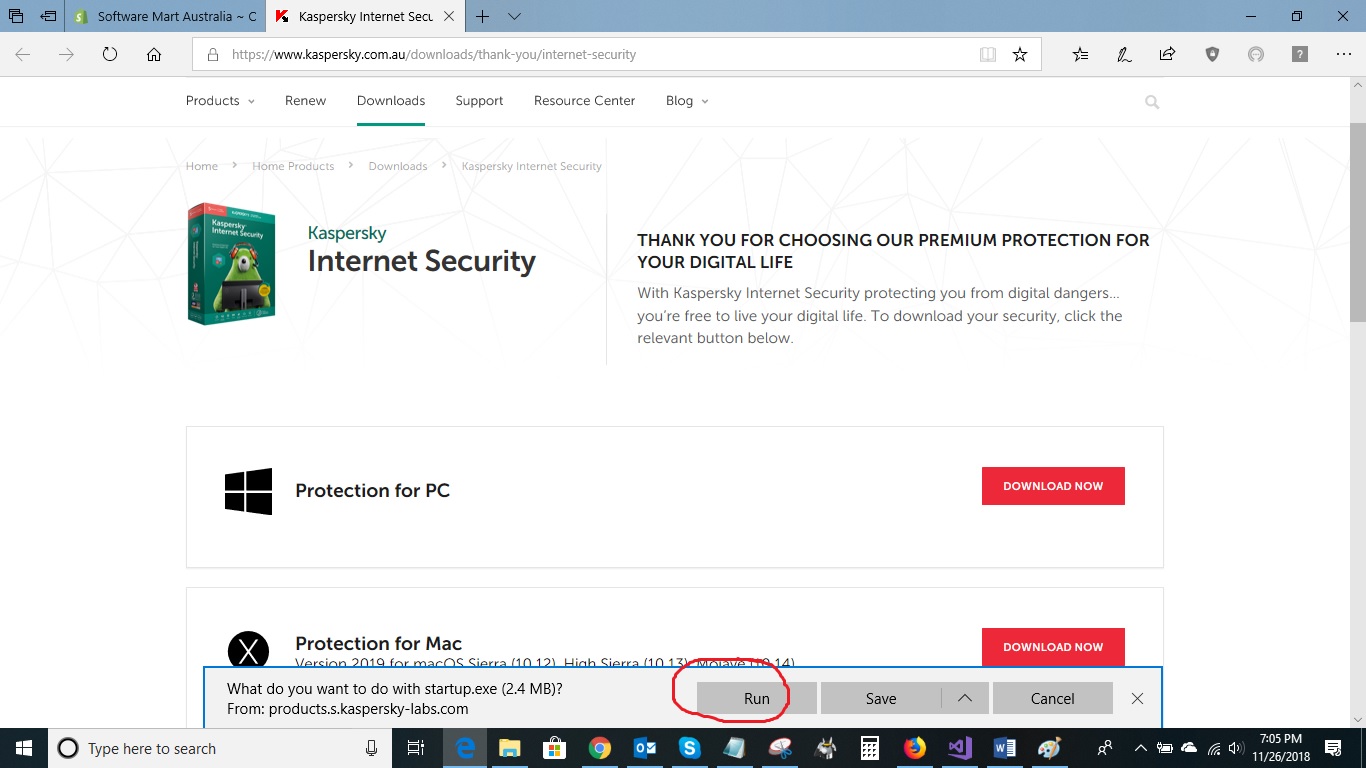Screen dimensions: 1366x768
Task: Open a new tab with plus button
Action: (483, 16)
